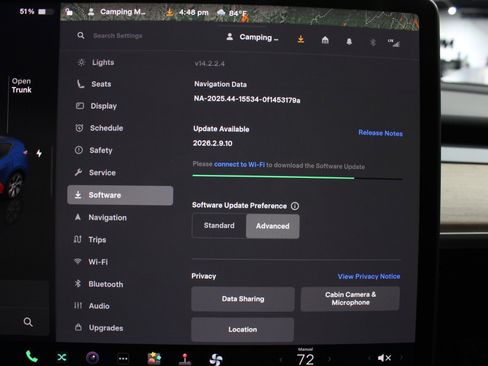
Task: Open the Release Notes link
Action: 380,133
